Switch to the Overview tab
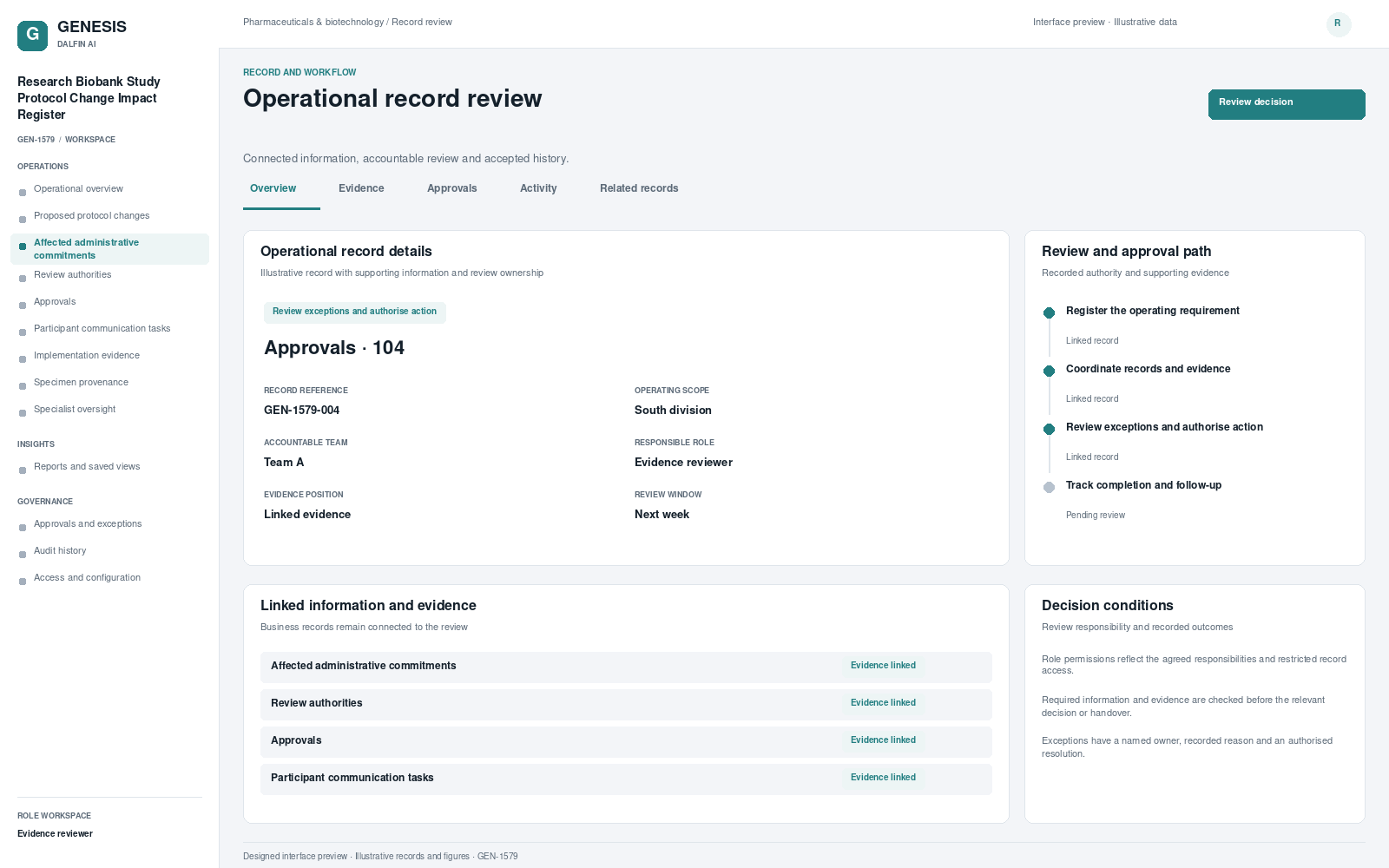This screenshot has width=1389, height=868. pos(273,188)
